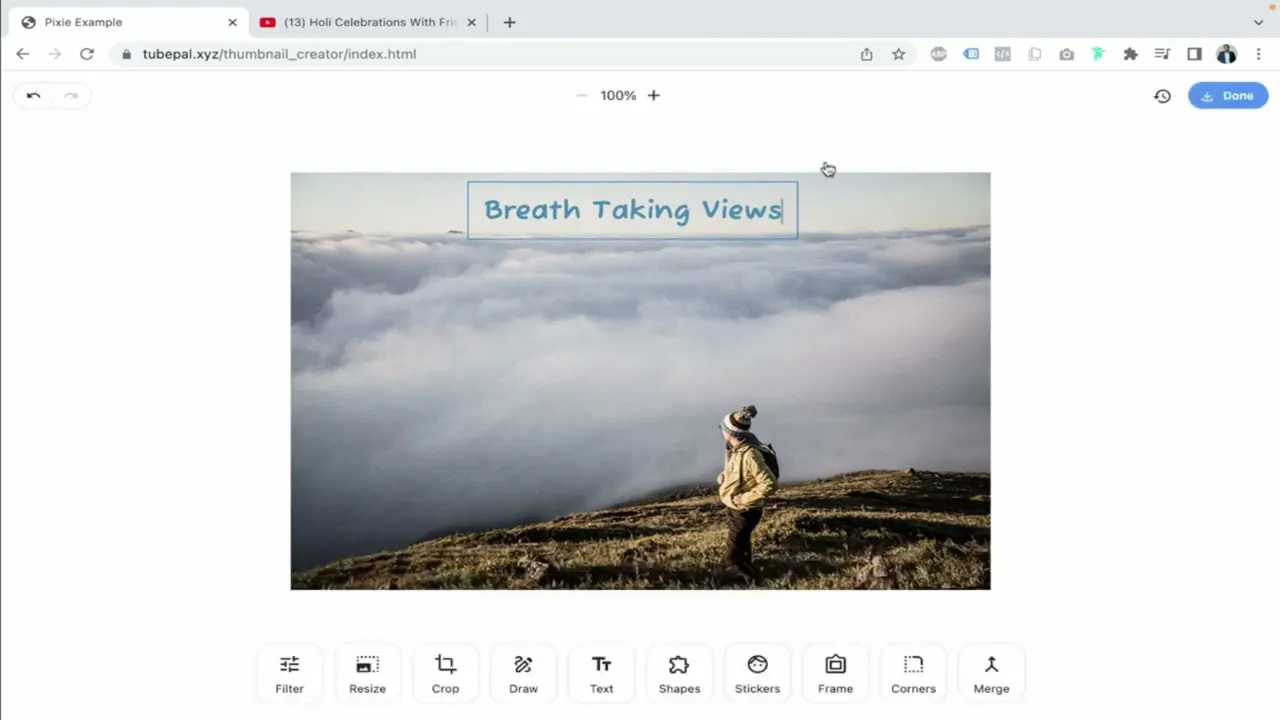1280x720 pixels.
Task: Open the Shapes tool
Action: (x=679, y=674)
